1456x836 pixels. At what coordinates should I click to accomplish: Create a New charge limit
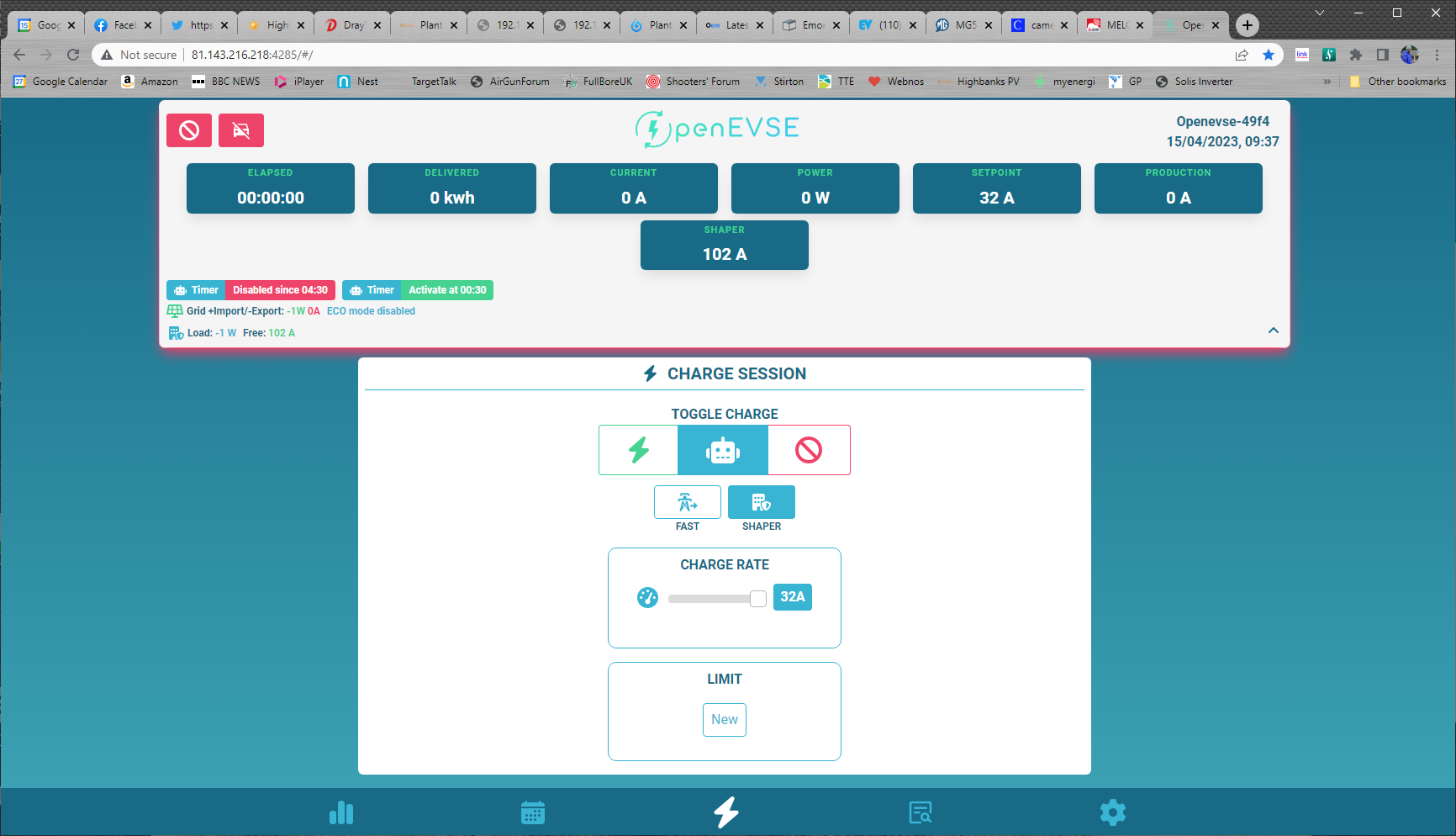pos(725,720)
